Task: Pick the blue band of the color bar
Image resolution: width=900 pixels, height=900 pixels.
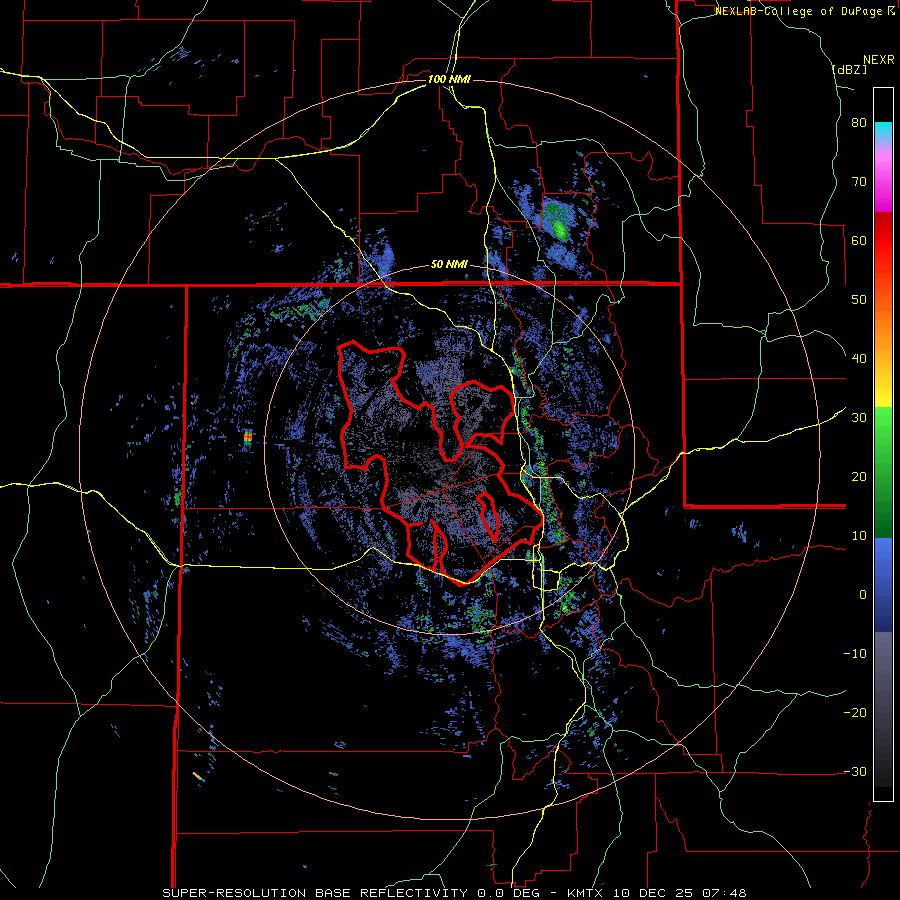Action: coord(883,583)
